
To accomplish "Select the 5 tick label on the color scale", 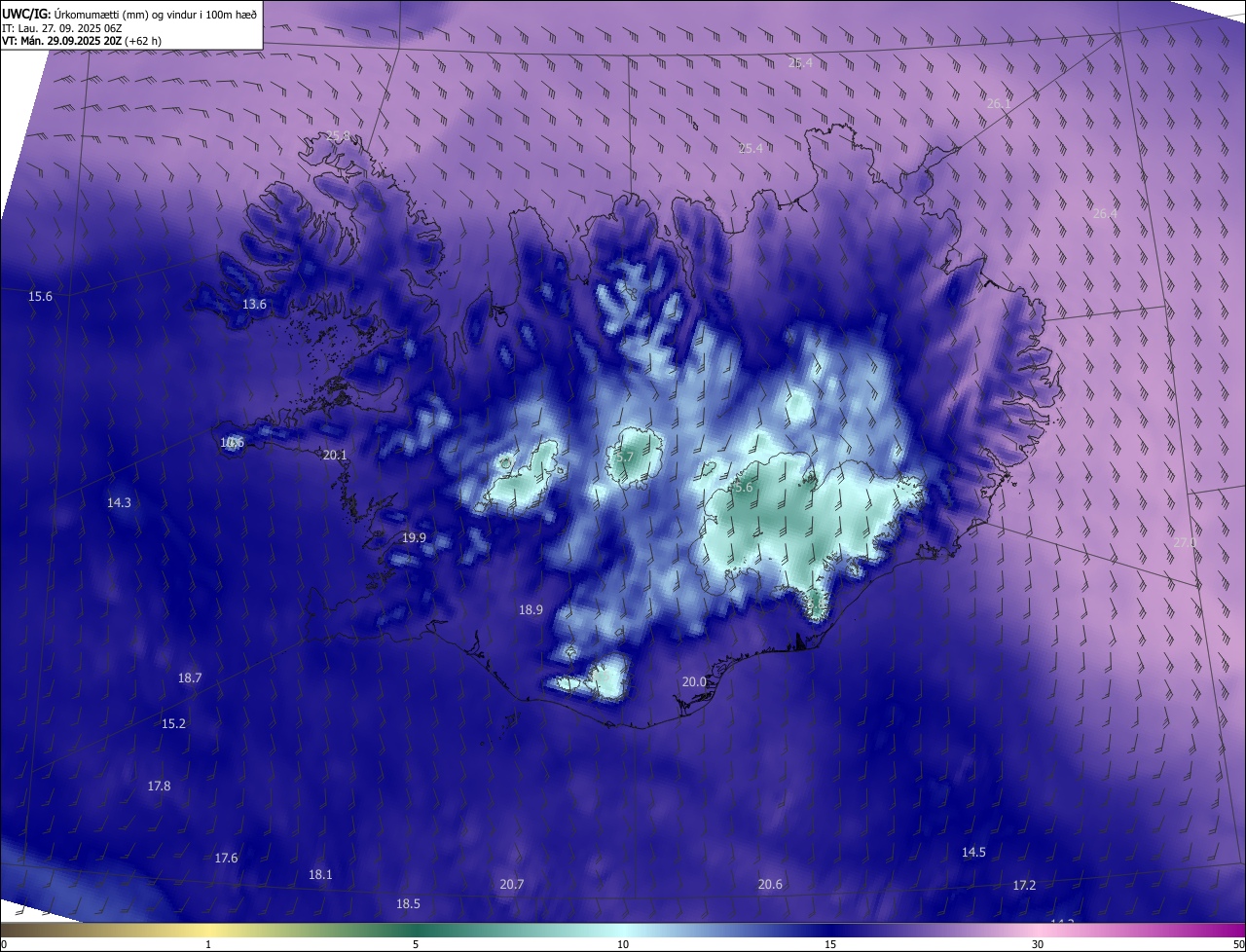I will coord(416,944).
